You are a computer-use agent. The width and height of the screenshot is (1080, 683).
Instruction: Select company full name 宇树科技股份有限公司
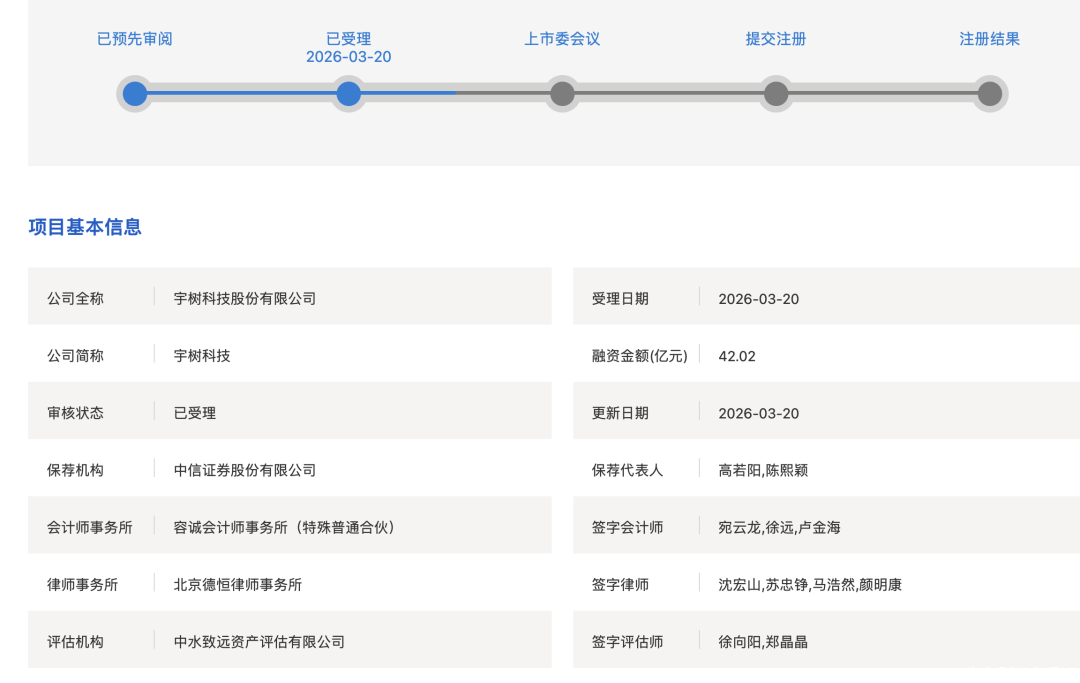(245, 298)
